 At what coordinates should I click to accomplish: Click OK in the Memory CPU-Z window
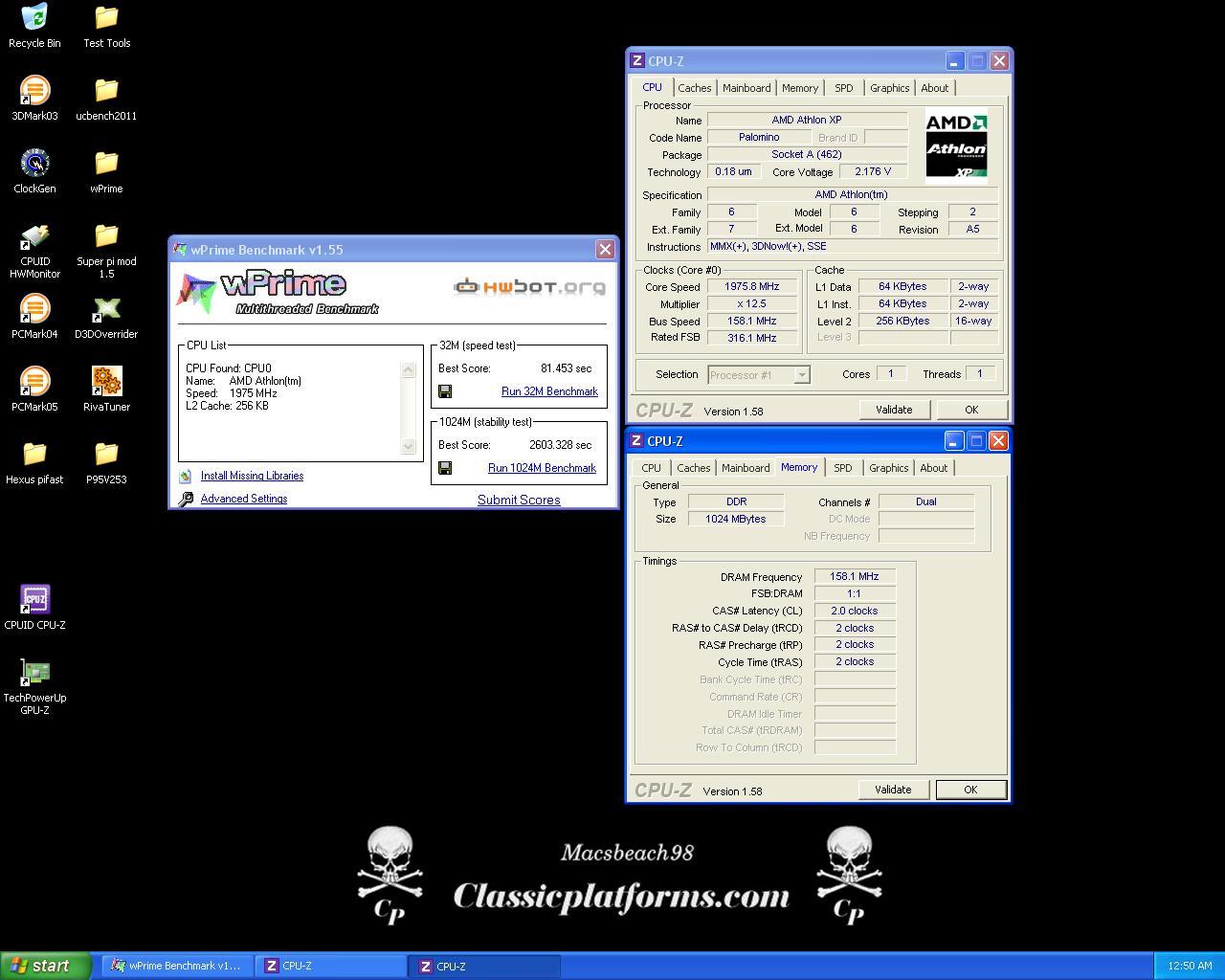click(970, 790)
